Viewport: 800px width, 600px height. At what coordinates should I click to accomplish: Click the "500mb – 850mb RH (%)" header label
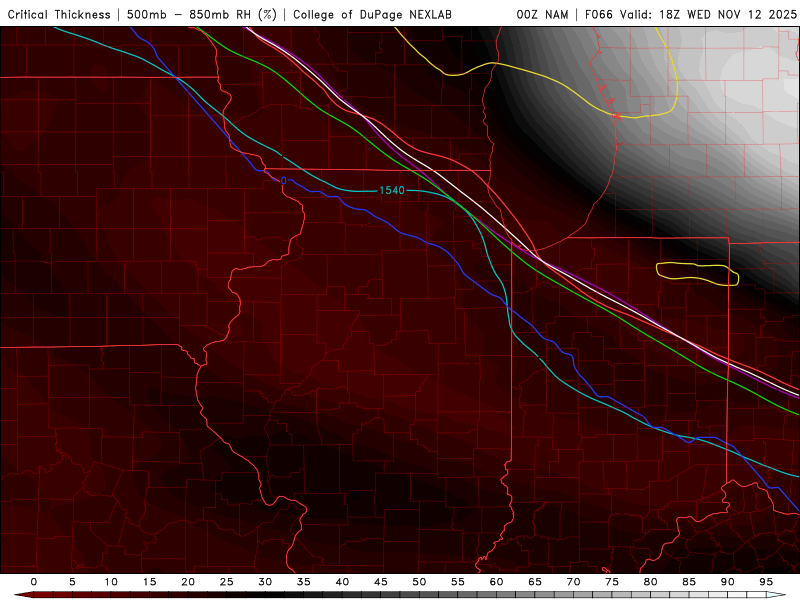pyautogui.click(x=202, y=15)
